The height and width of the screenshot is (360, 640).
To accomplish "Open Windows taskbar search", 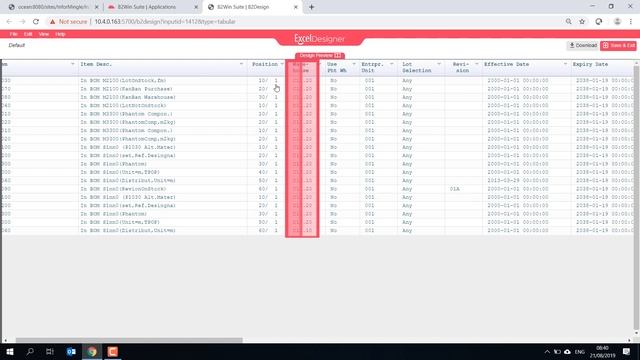I will [x=30, y=351].
